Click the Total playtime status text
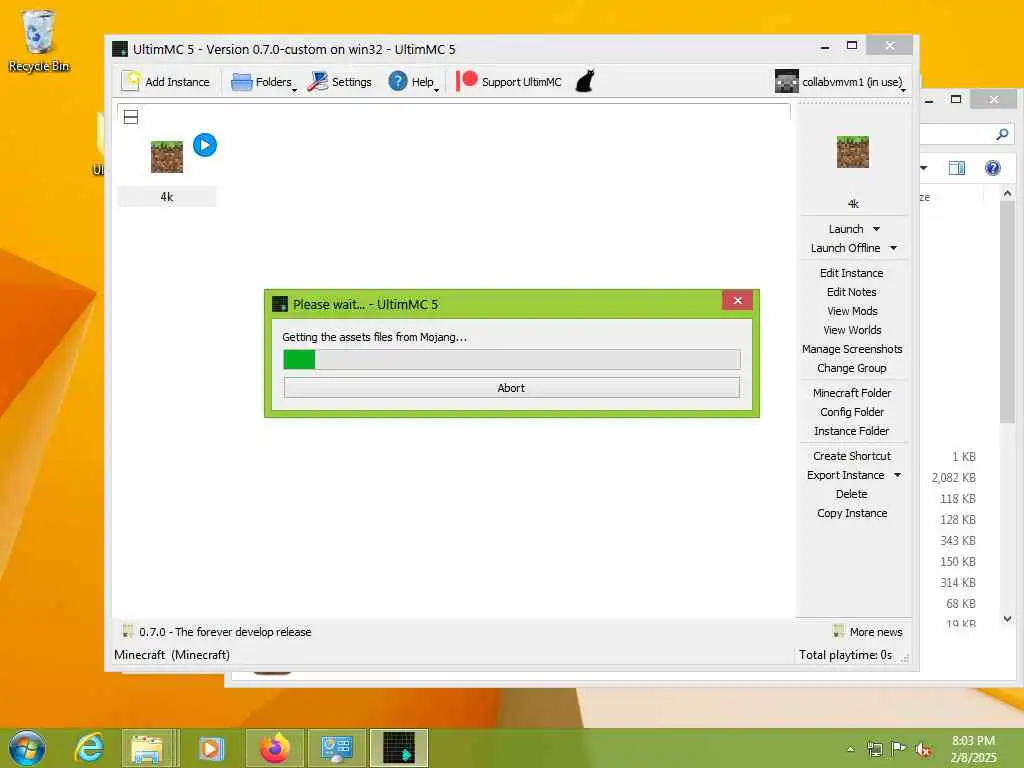The width and height of the screenshot is (1024, 768). (x=845, y=654)
